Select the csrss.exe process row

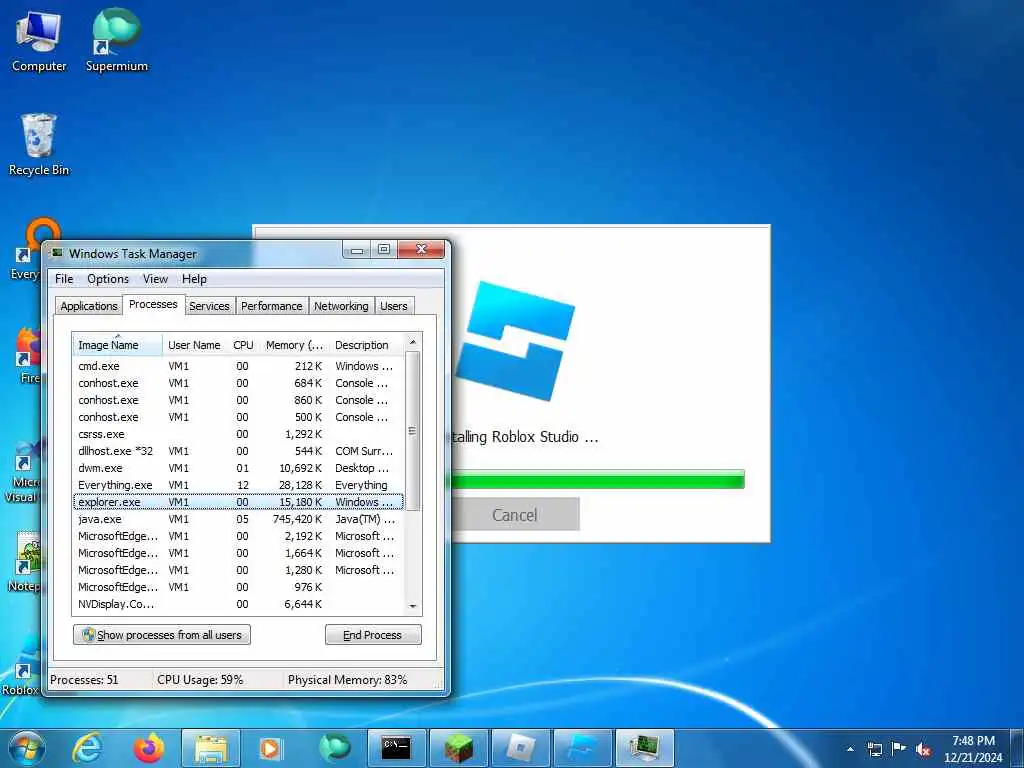pyautogui.click(x=238, y=434)
